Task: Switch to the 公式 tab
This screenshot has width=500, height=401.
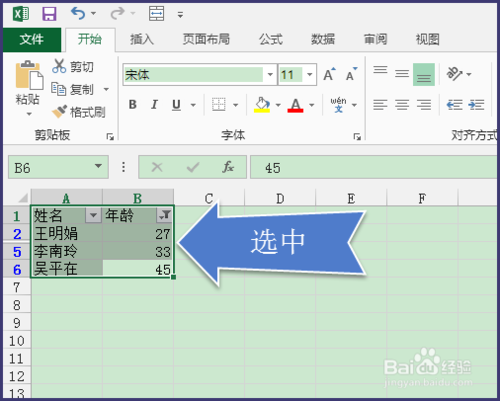Action: click(271, 39)
